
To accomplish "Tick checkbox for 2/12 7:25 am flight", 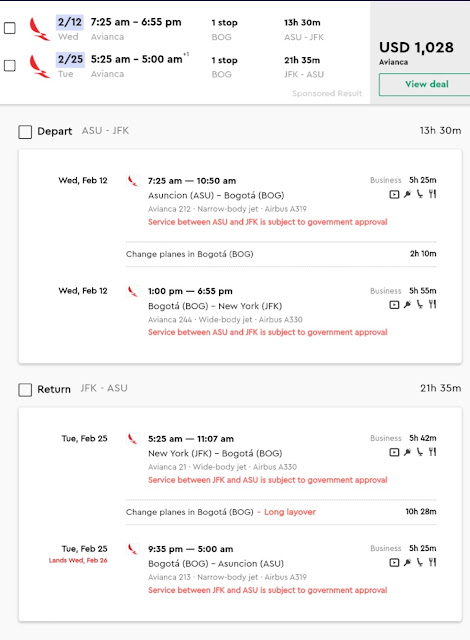I will (x=10, y=28).
